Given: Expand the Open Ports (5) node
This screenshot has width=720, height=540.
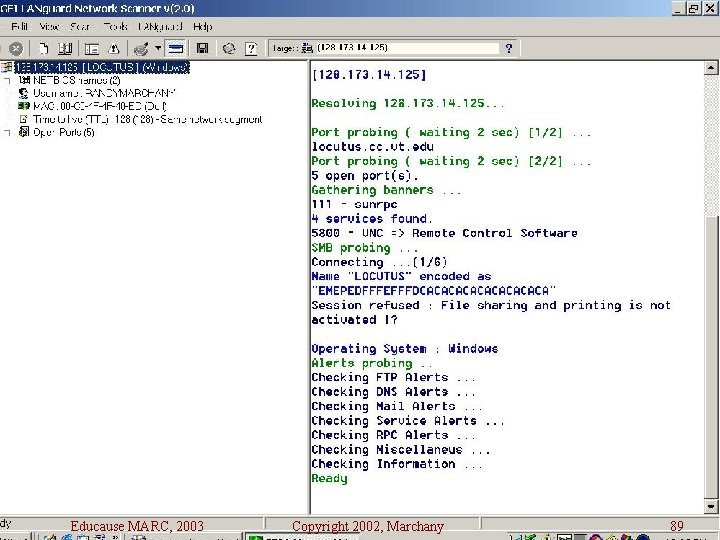Looking at the screenshot, I should 6,133.
